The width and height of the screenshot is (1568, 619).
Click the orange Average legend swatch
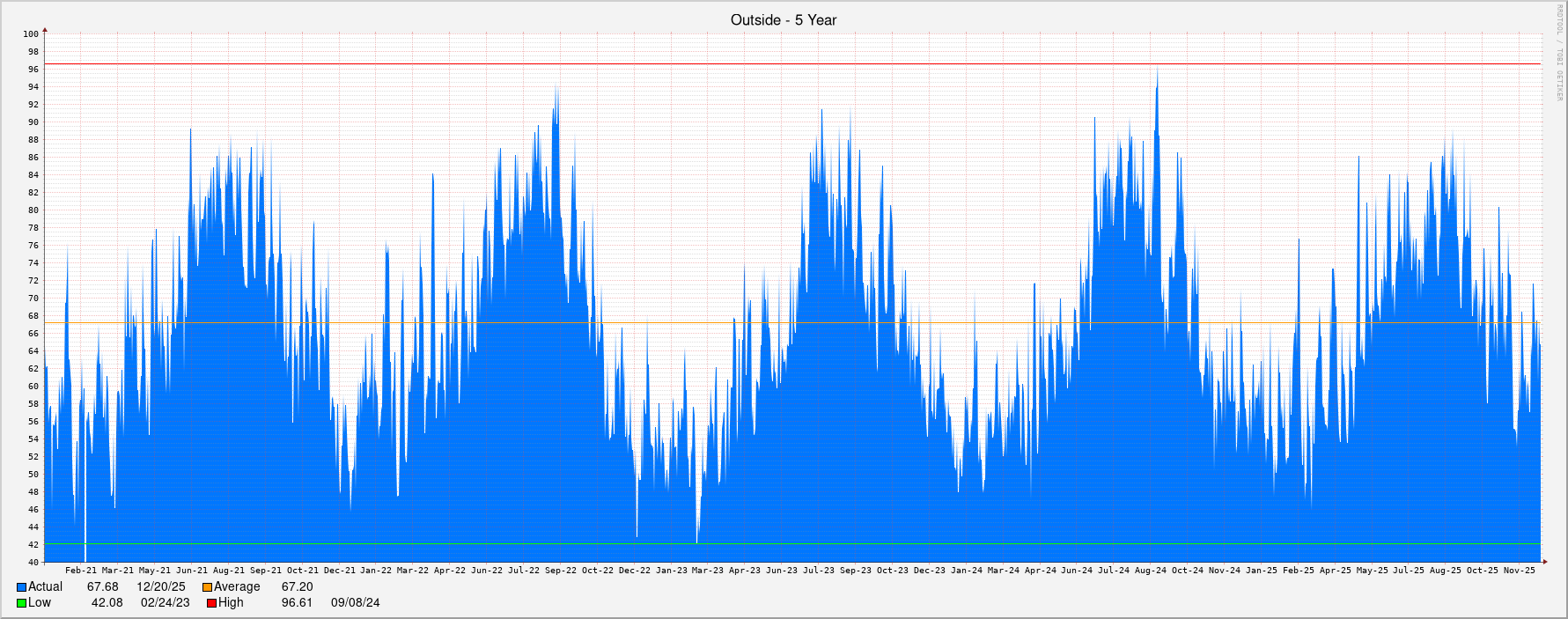click(x=207, y=587)
